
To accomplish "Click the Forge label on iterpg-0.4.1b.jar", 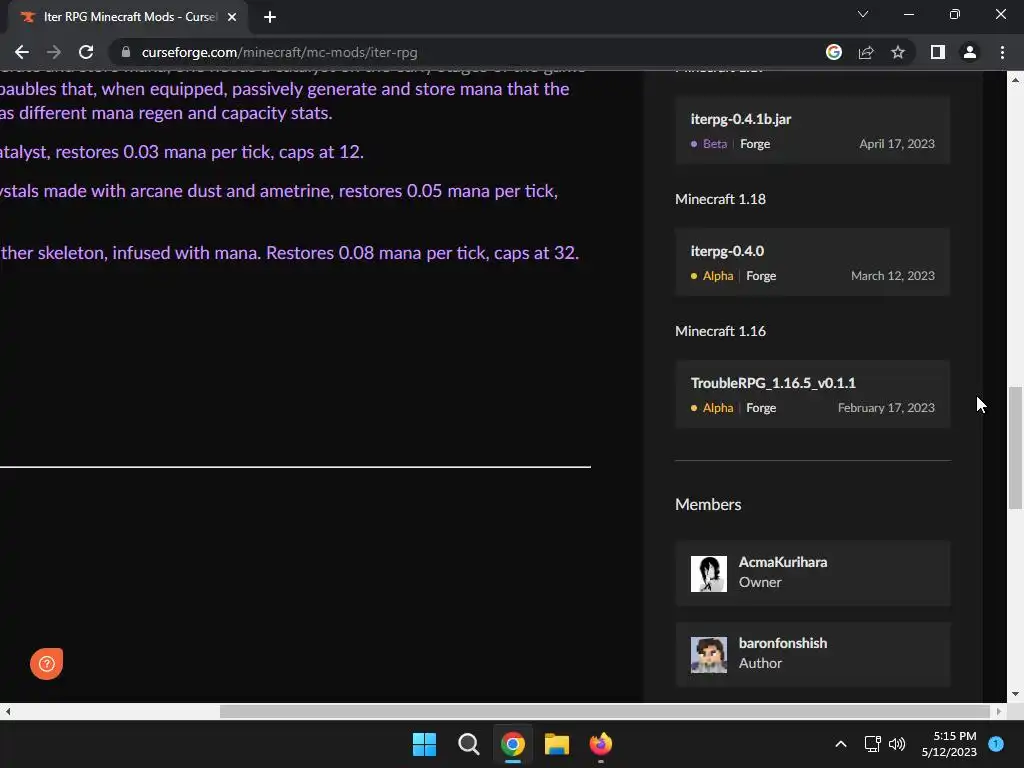I will pyautogui.click(x=755, y=144).
